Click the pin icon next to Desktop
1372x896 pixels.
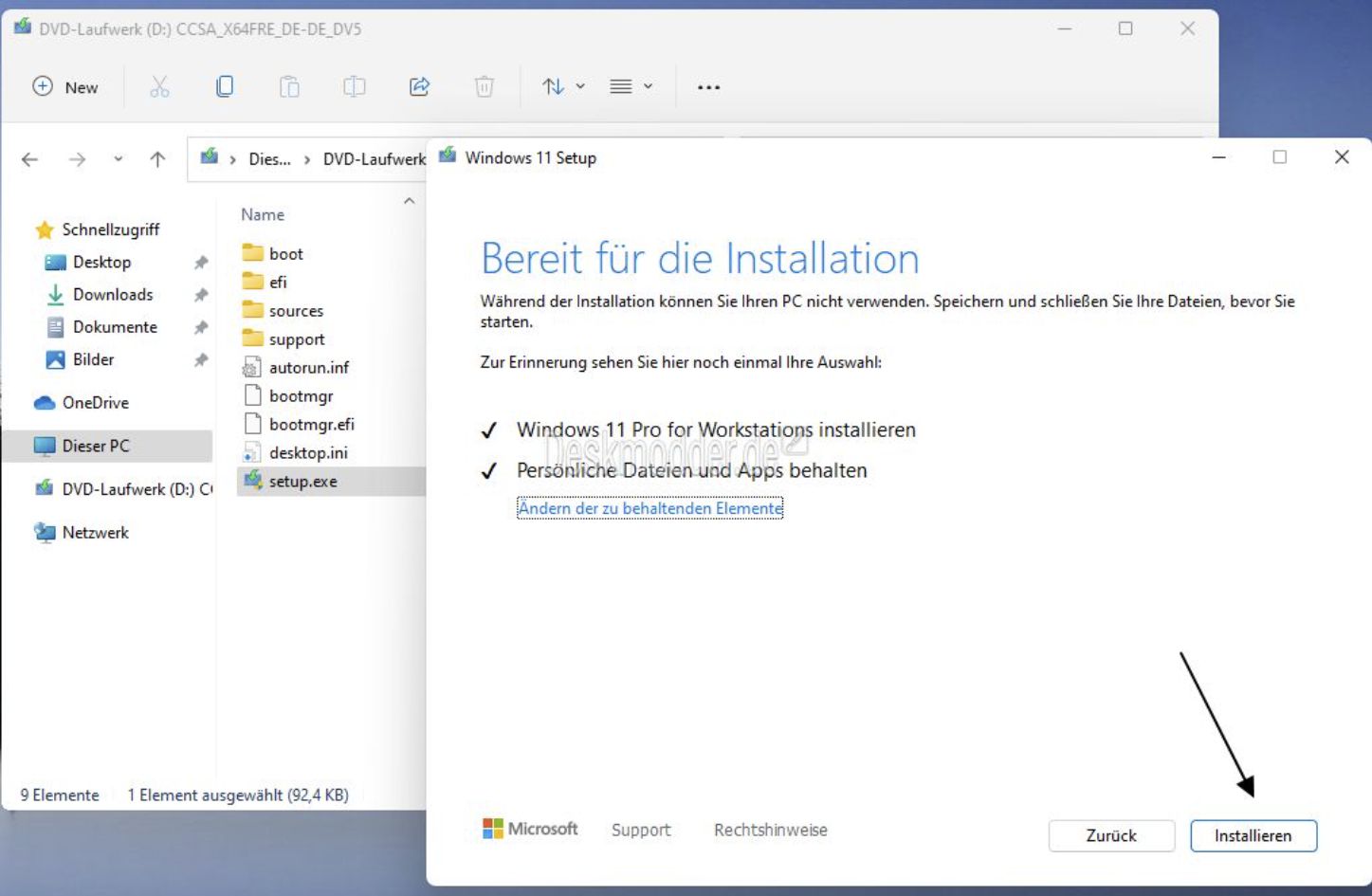click(201, 263)
